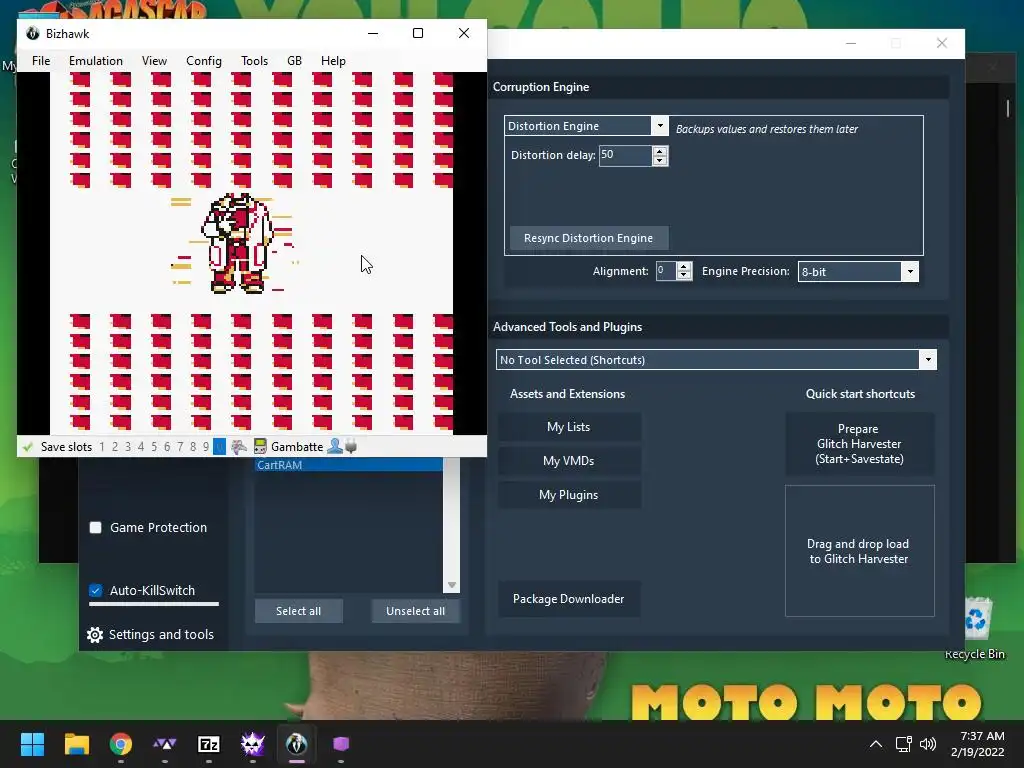Click the green checkmark status icon in Bizhawk
Image resolution: width=1024 pixels, height=768 pixels.
[x=27, y=447]
